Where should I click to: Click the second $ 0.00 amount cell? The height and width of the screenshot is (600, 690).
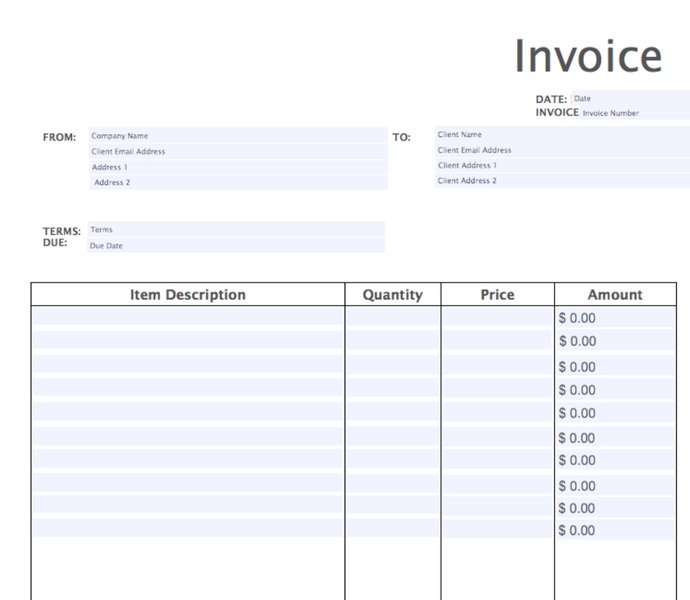[616, 341]
